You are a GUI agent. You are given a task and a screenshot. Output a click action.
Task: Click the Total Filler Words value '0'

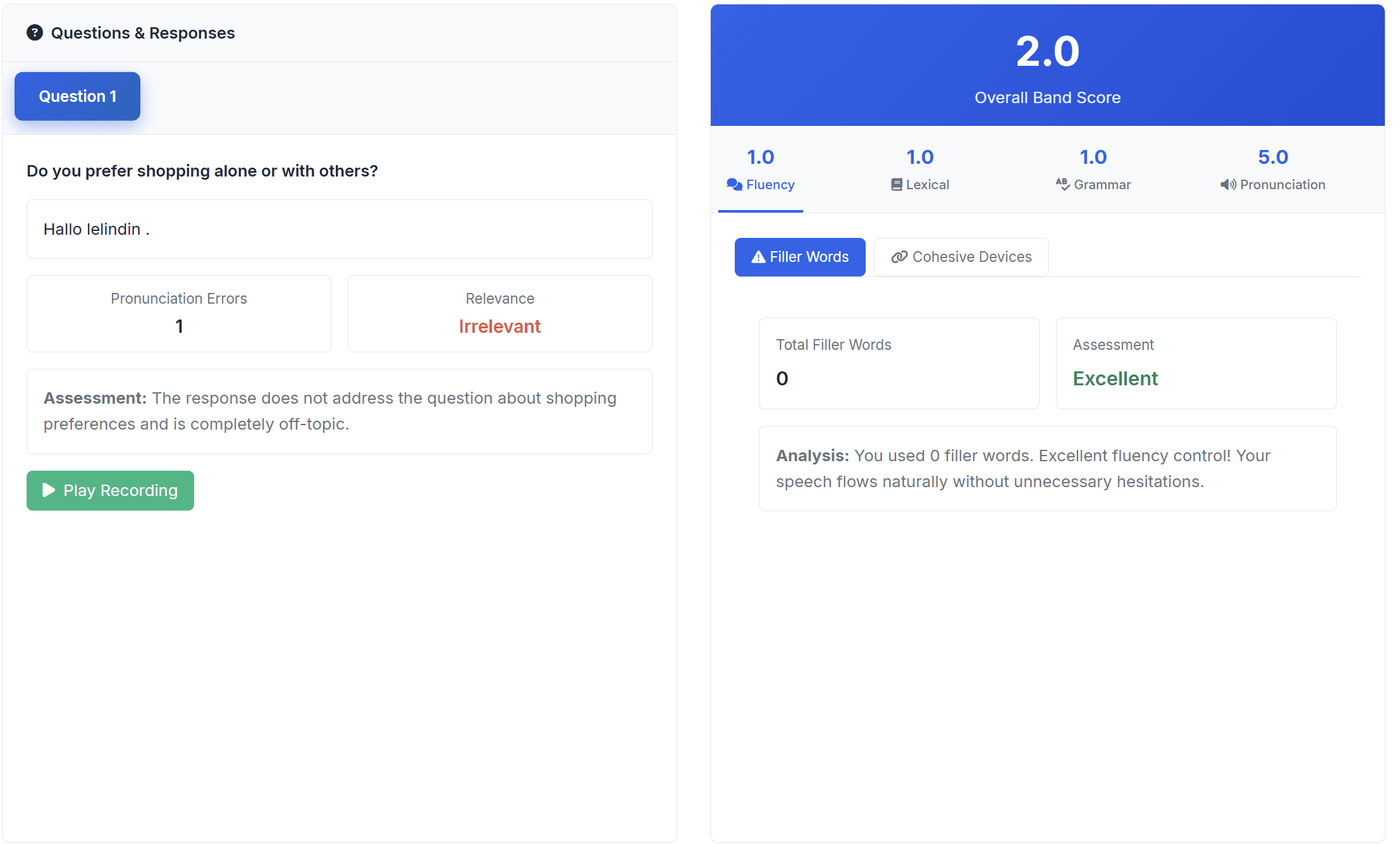click(782, 378)
